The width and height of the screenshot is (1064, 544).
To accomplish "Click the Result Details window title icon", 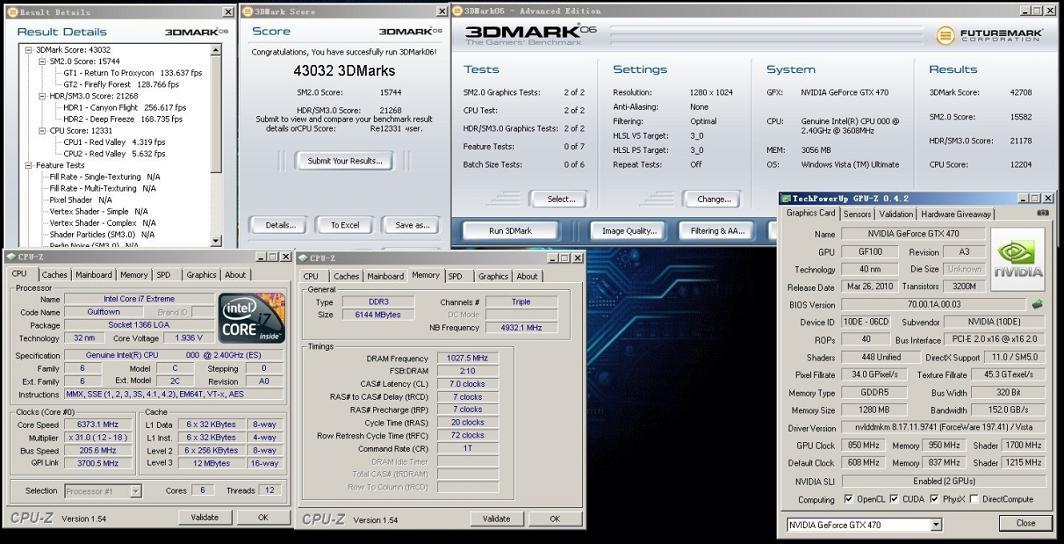I will [12, 12].
